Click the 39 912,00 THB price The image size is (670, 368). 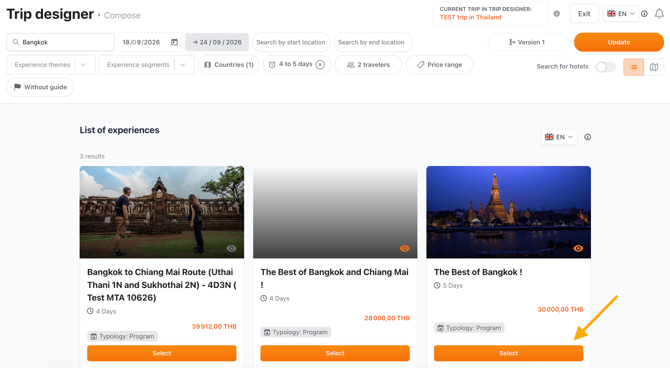coord(214,327)
